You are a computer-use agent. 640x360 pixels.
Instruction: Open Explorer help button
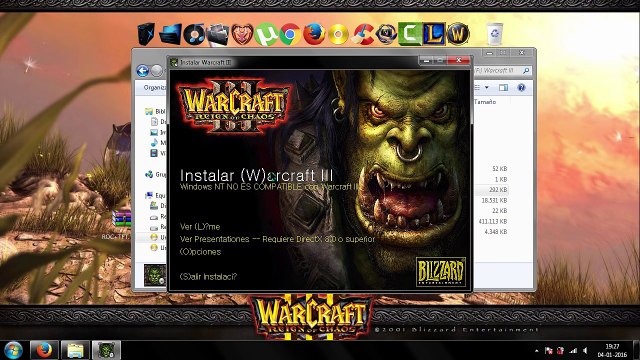pyautogui.click(x=521, y=87)
